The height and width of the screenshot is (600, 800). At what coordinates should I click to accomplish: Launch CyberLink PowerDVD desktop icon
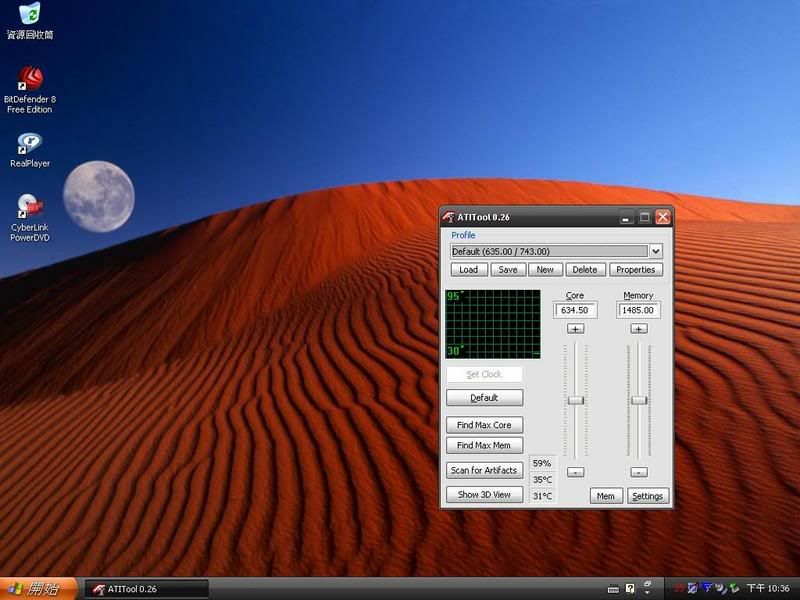[x=30, y=208]
